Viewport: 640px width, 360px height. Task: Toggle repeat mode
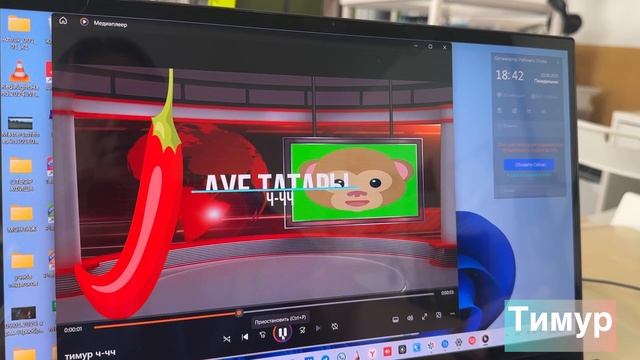click(x=335, y=326)
